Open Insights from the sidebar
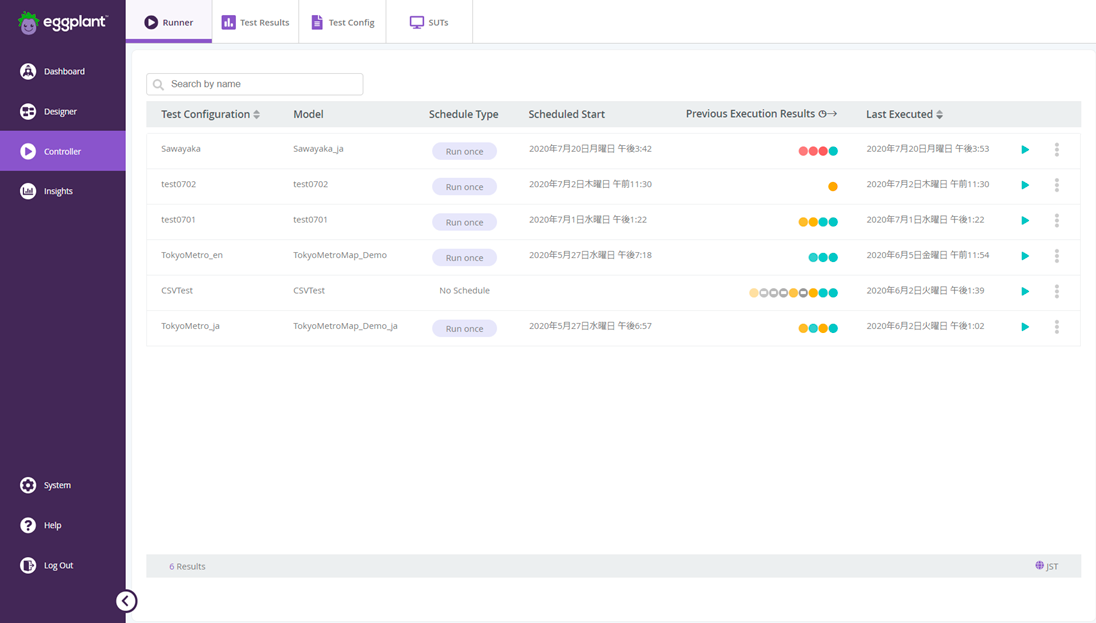This screenshot has width=1096, height=623. [57, 191]
